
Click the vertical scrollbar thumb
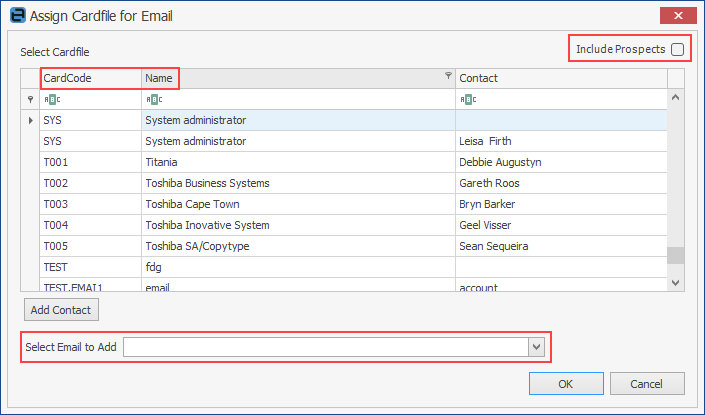[675, 255]
